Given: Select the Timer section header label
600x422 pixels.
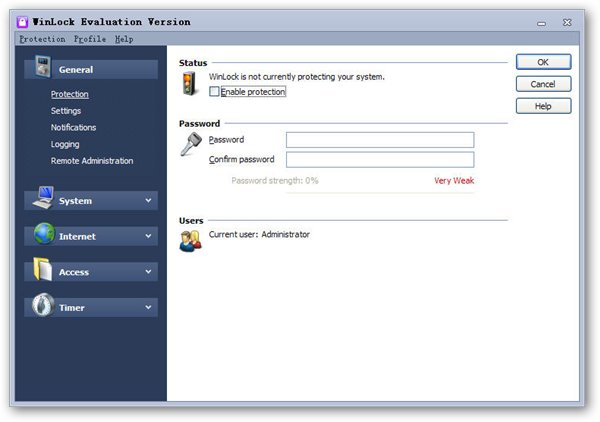Looking at the screenshot, I should point(72,308).
